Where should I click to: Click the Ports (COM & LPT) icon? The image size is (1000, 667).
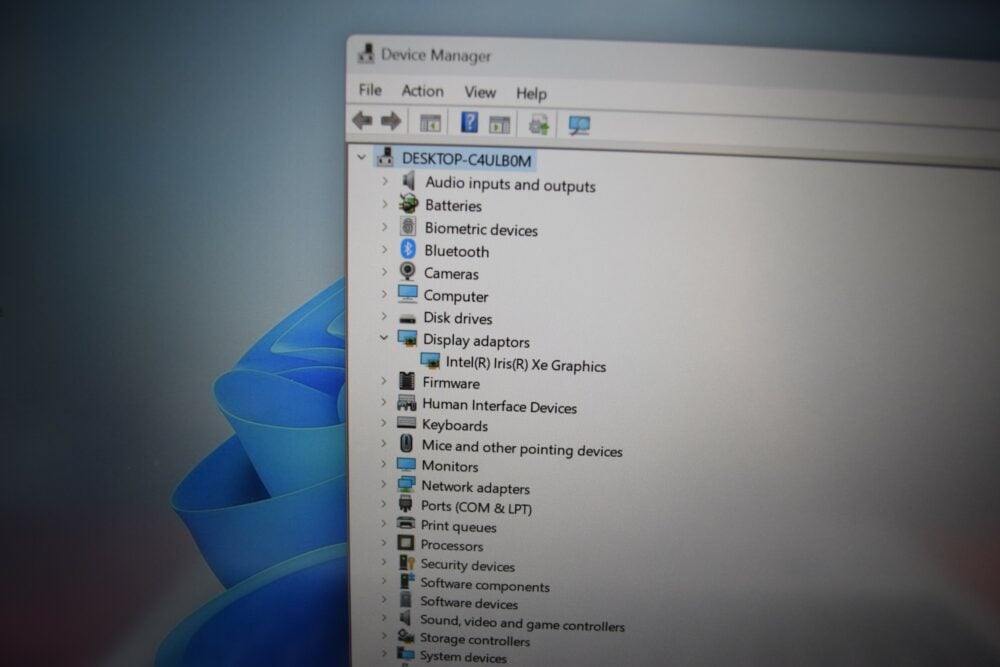click(x=406, y=504)
